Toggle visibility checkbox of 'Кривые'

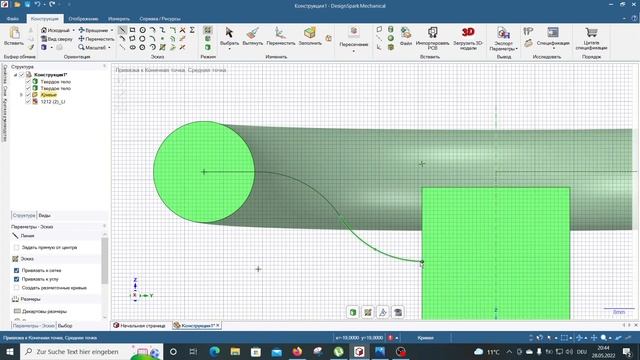(28, 95)
